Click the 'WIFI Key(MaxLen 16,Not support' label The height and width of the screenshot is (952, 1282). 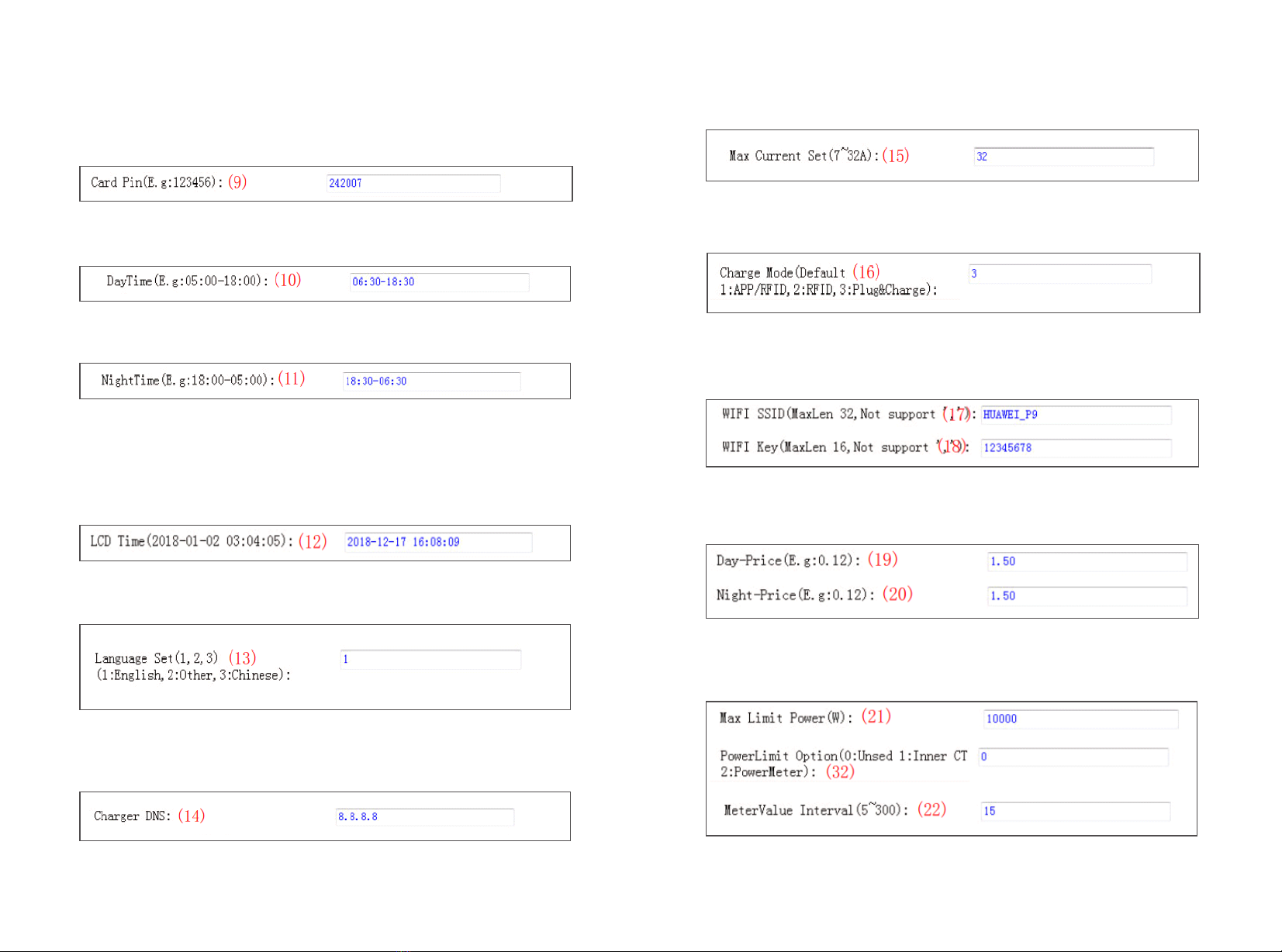click(825, 447)
